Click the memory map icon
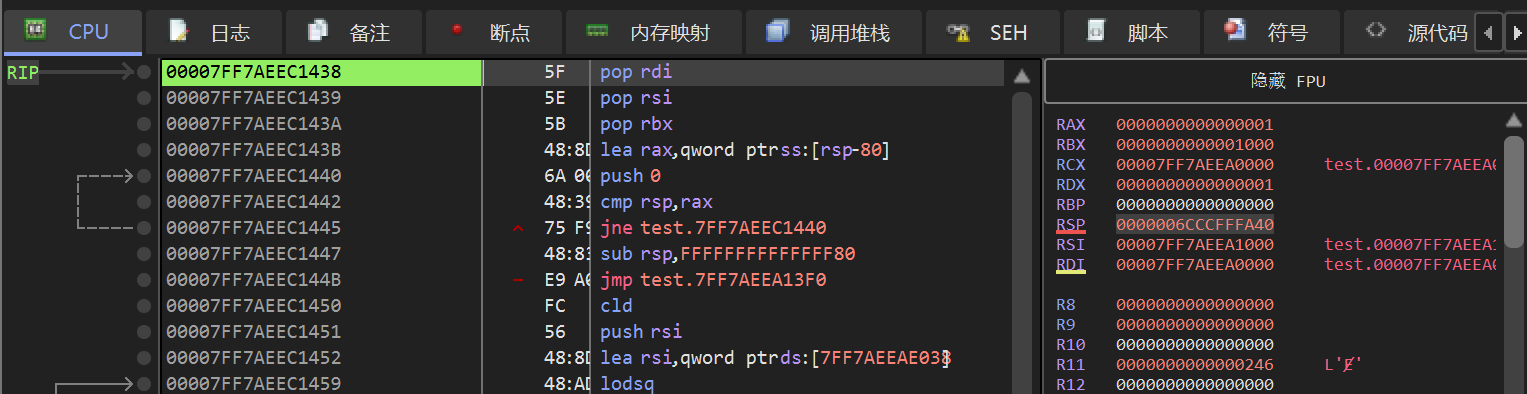The image size is (1527, 394). (597, 30)
